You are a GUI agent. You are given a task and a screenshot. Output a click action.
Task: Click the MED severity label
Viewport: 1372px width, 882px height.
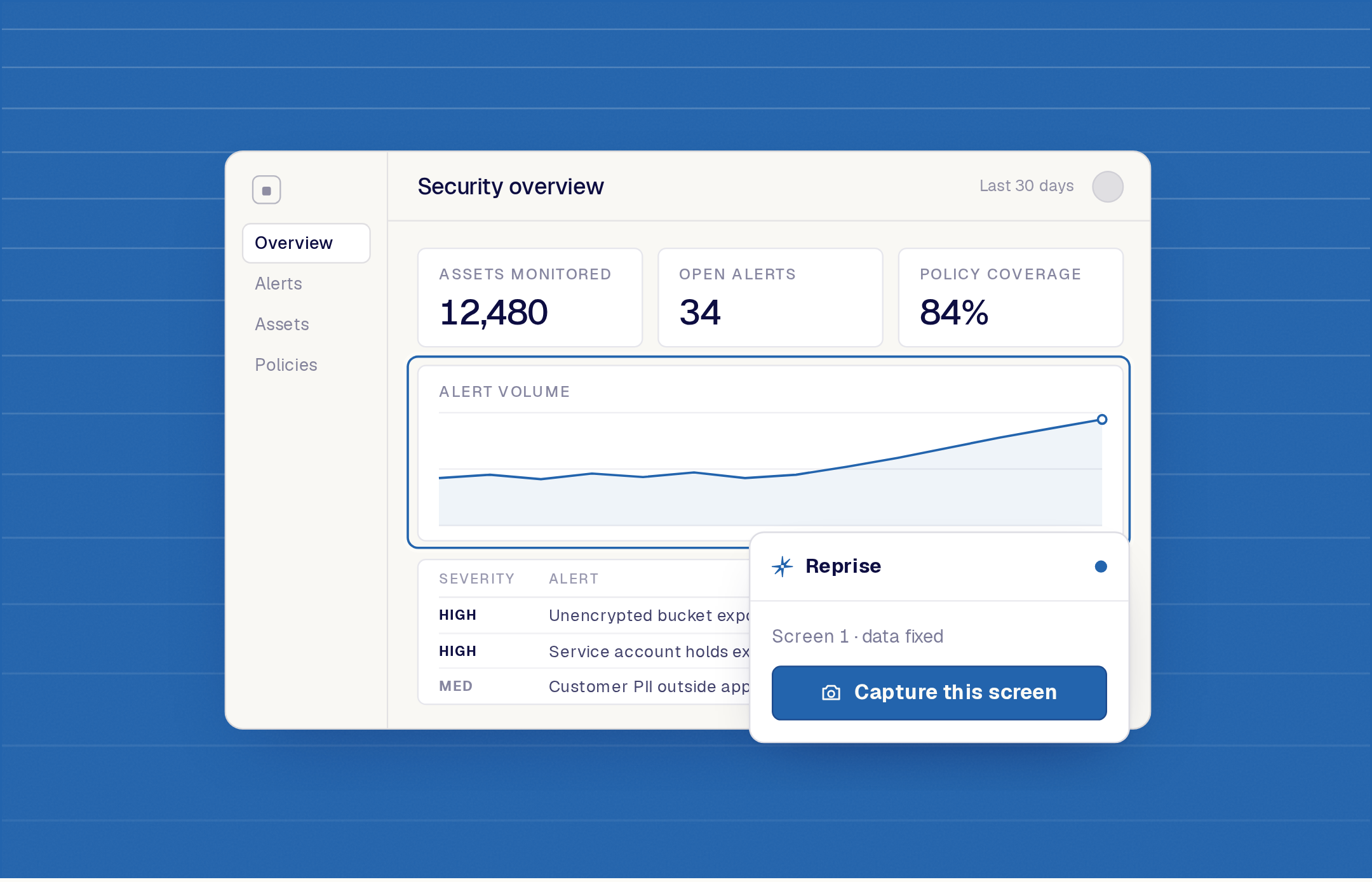click(x=455, y=686)
